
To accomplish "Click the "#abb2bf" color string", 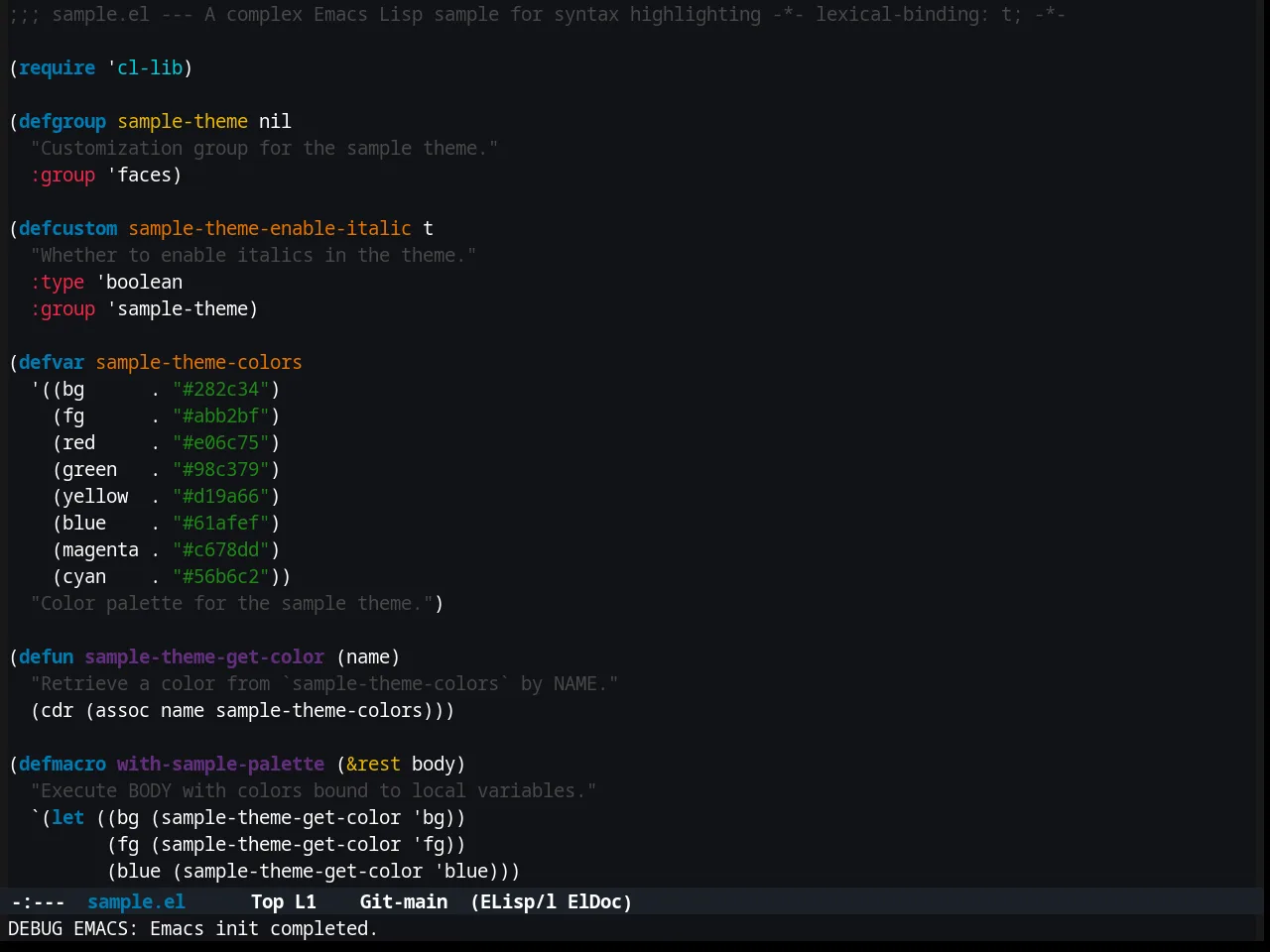I will click(x=220, y=416).
